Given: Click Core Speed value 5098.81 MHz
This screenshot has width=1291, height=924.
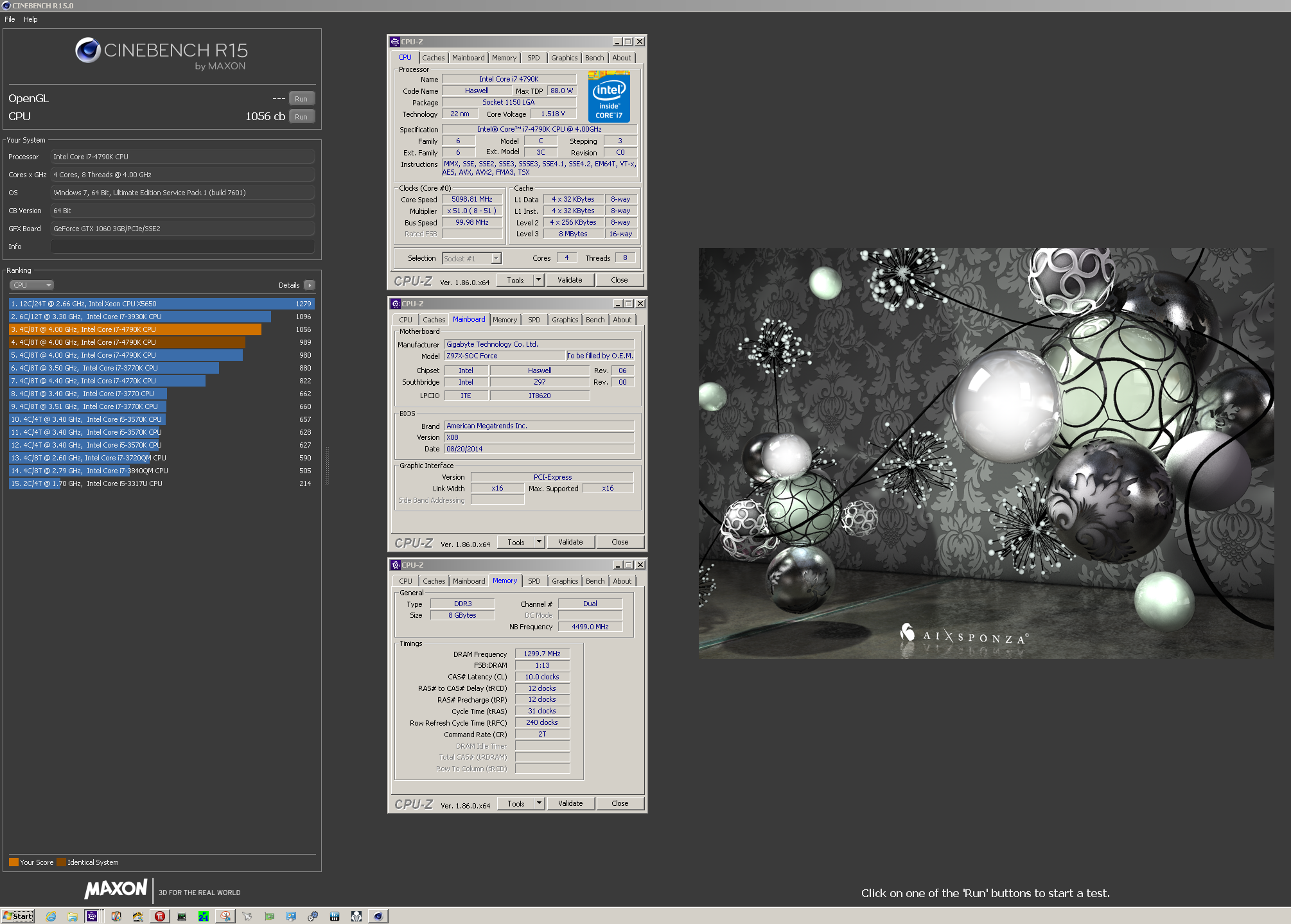Looking at the screenshot, I should tap(472, 200).
